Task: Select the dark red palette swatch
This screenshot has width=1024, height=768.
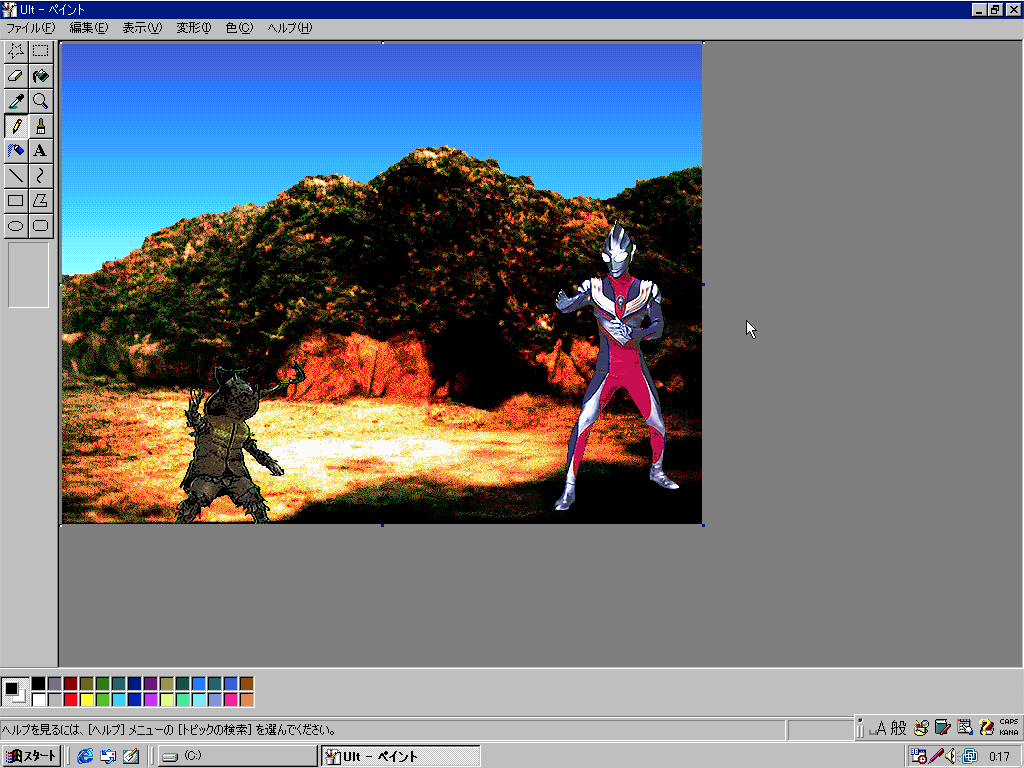Action: 71,684
